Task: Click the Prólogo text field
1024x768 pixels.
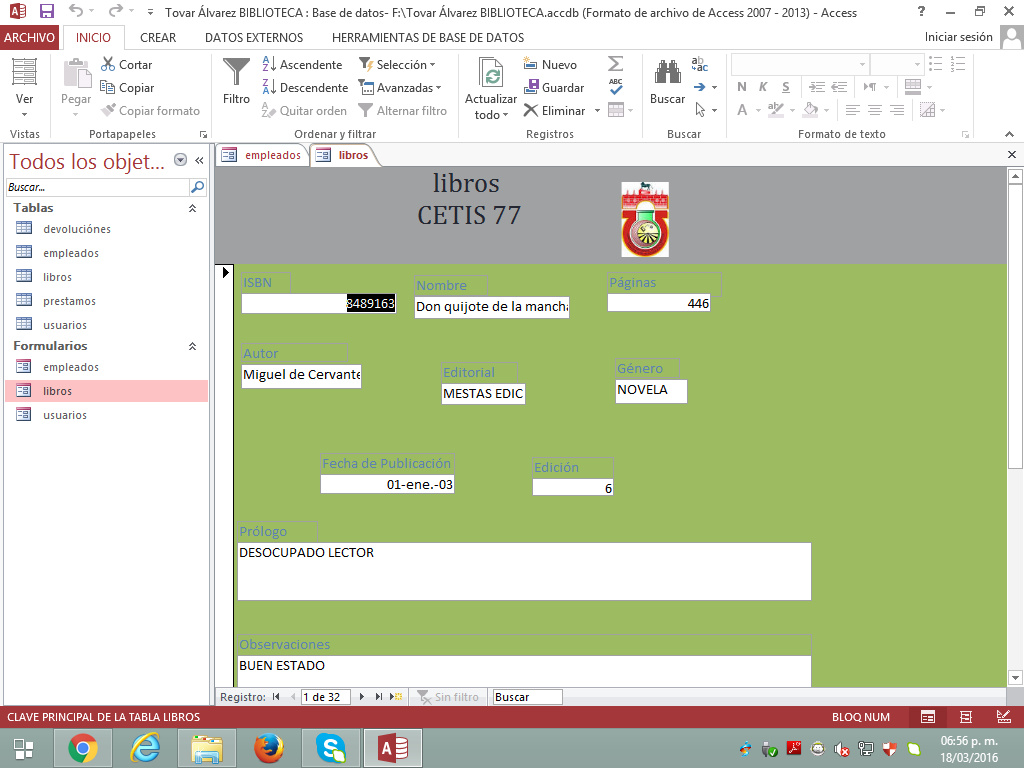Action: [x=523, y=571]
